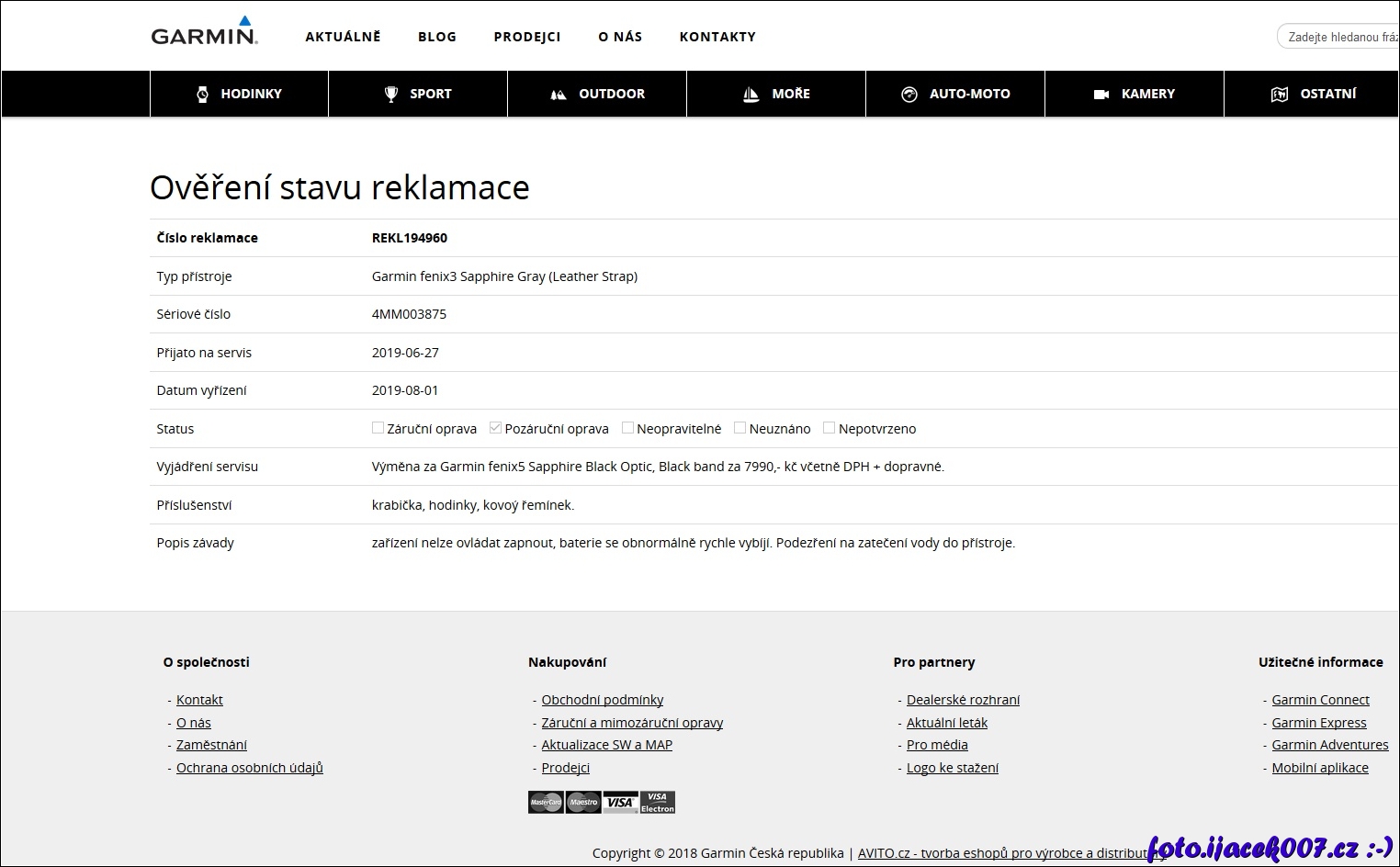Screen dimensions: 1400x867
Task: Click the search input field
Action: pyautogui.click(x=1341, y=37)
